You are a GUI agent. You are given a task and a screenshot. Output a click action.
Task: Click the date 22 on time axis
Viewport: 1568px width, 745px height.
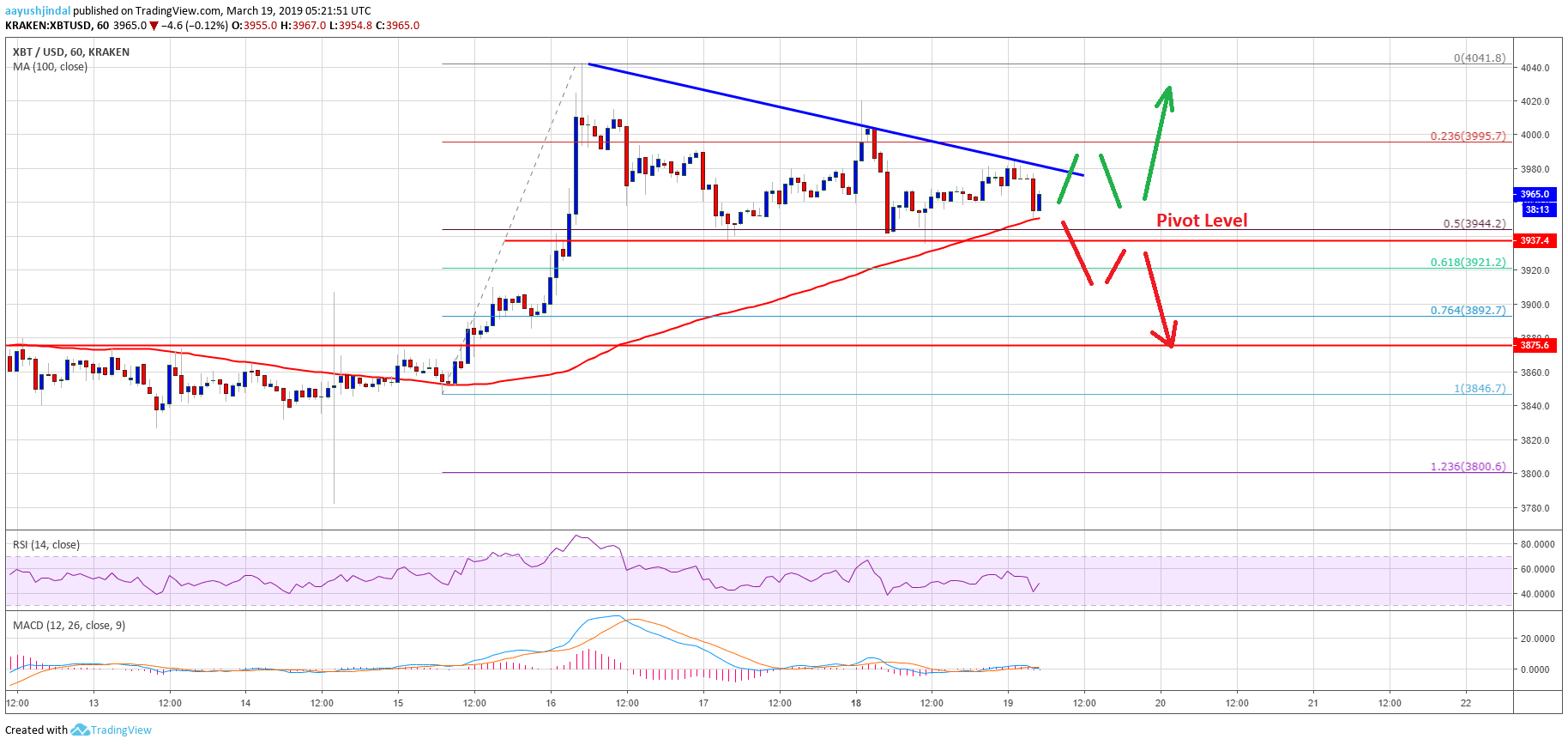click(1466, 704)
